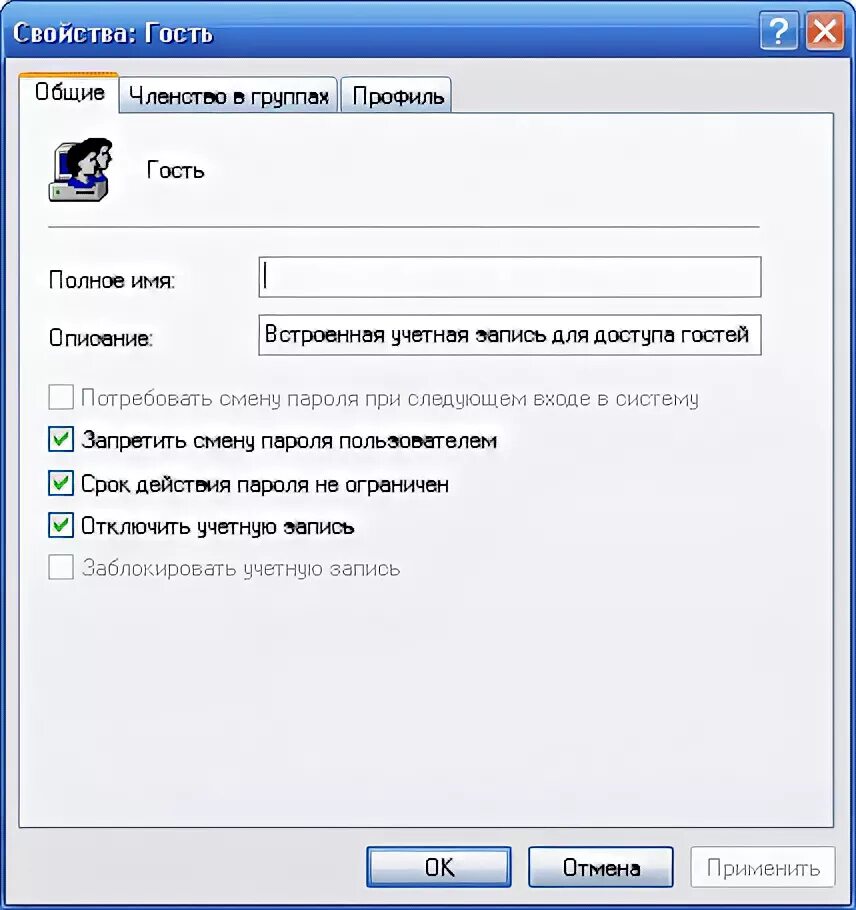Open the Профиль tab
This screenshot has width=856, height=910.
tap(398, 96)
